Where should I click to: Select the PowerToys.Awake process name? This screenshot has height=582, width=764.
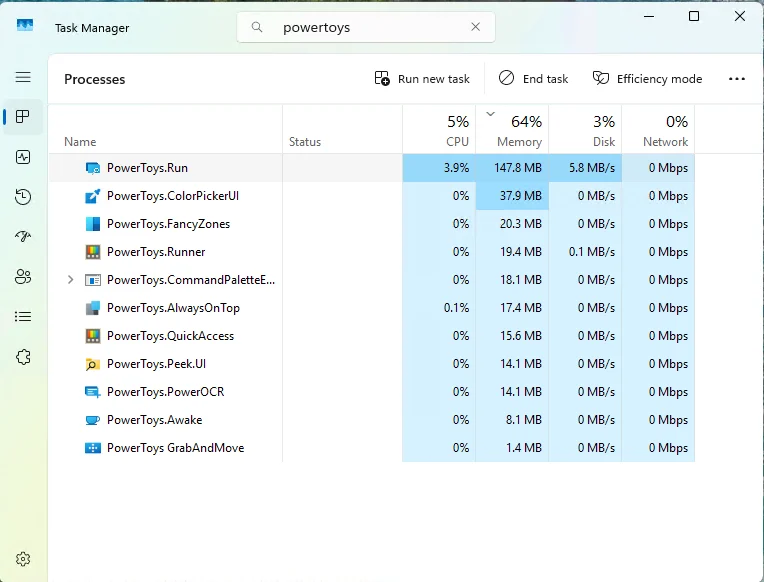(x=154, y=420)
